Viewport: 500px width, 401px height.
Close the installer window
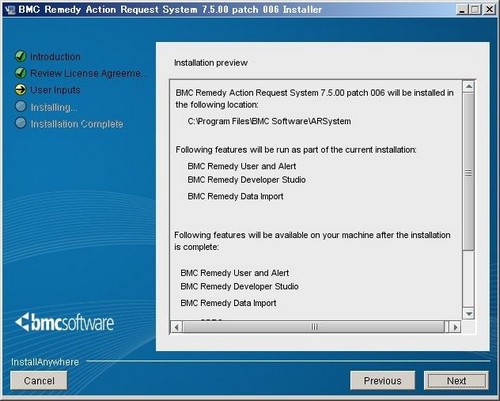coord(489,10)
